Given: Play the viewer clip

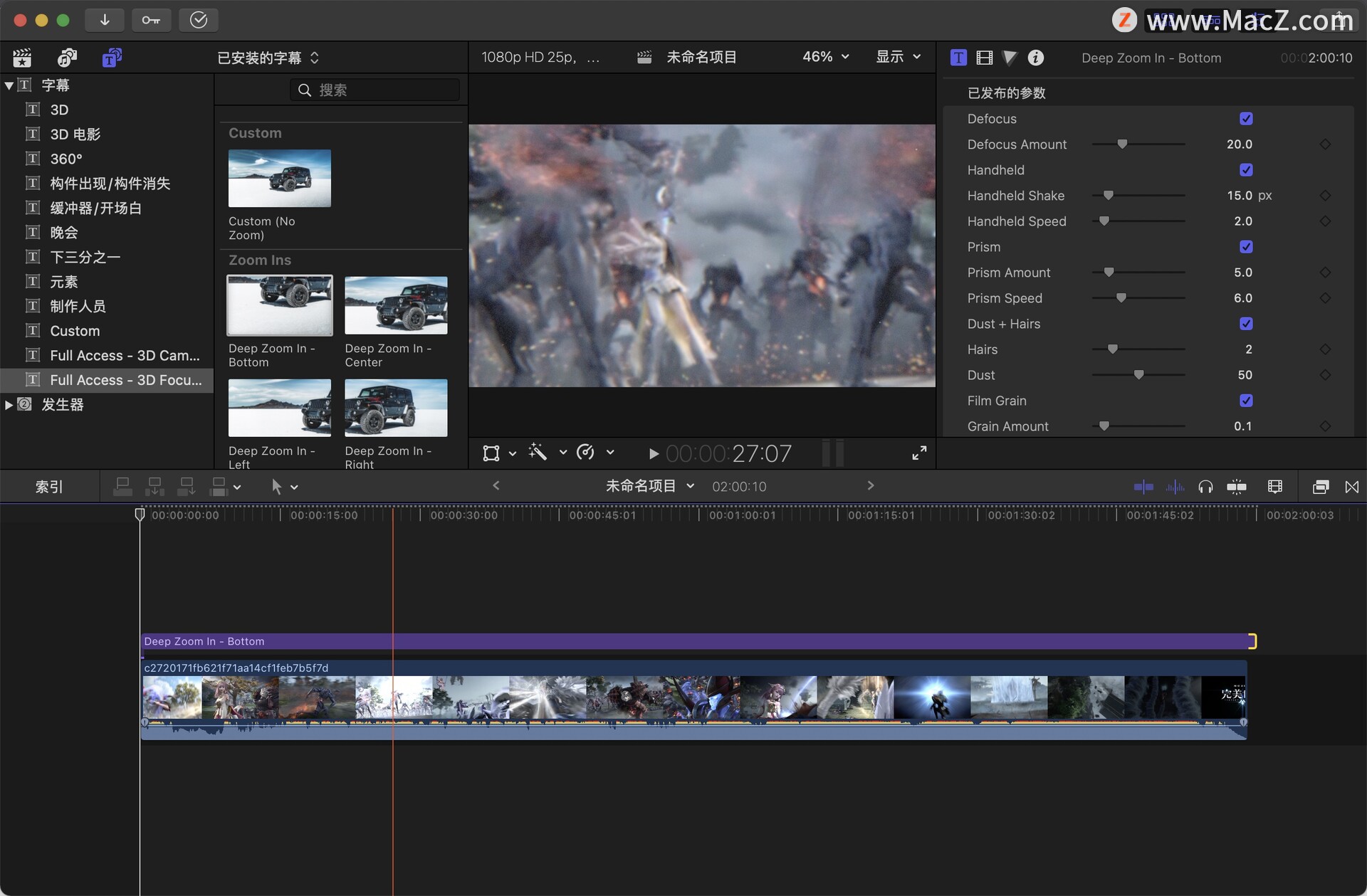Looking at the screenshot, I should (653, 453).
